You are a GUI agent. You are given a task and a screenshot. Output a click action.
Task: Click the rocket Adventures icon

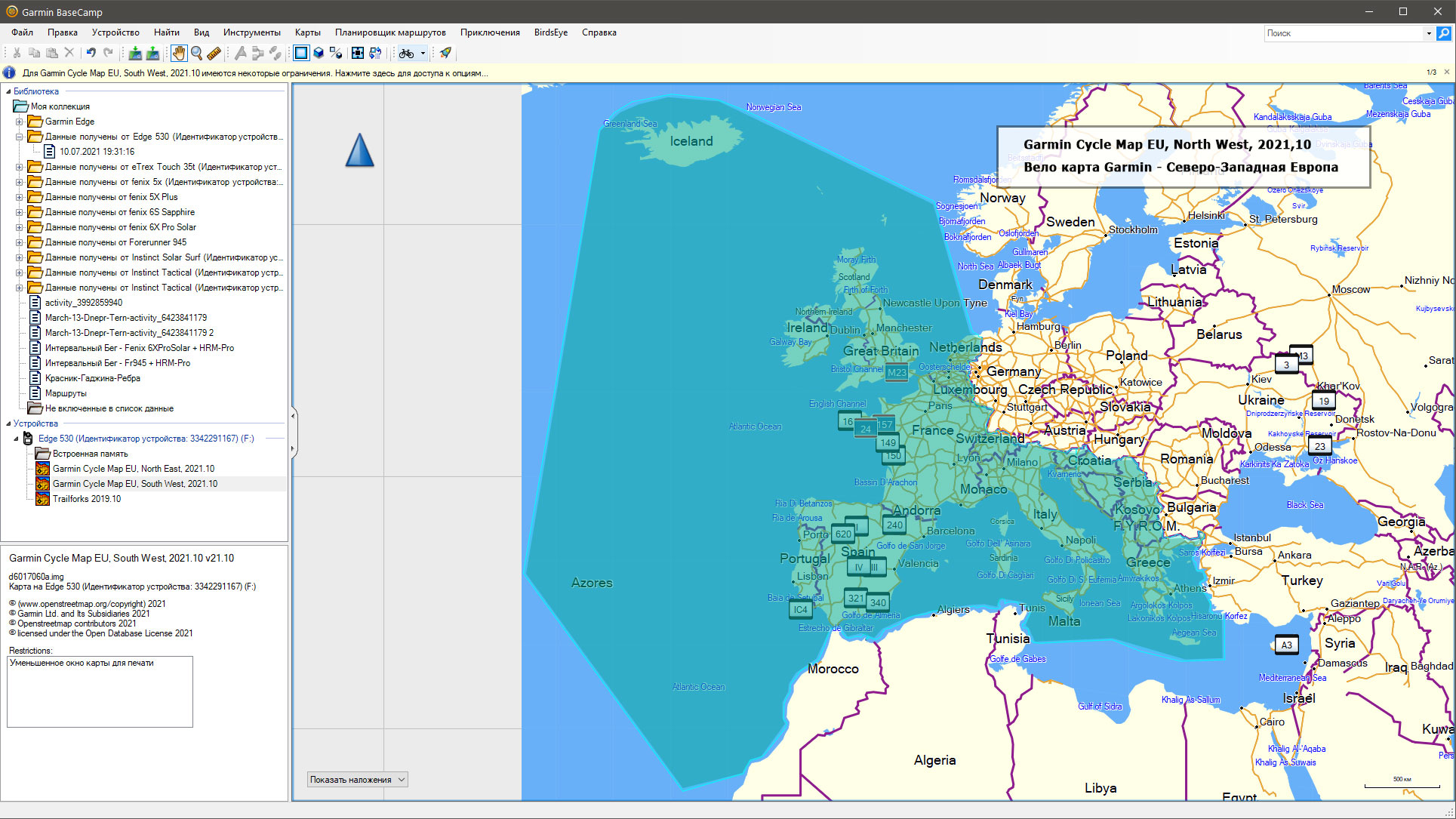click(445, 53)
